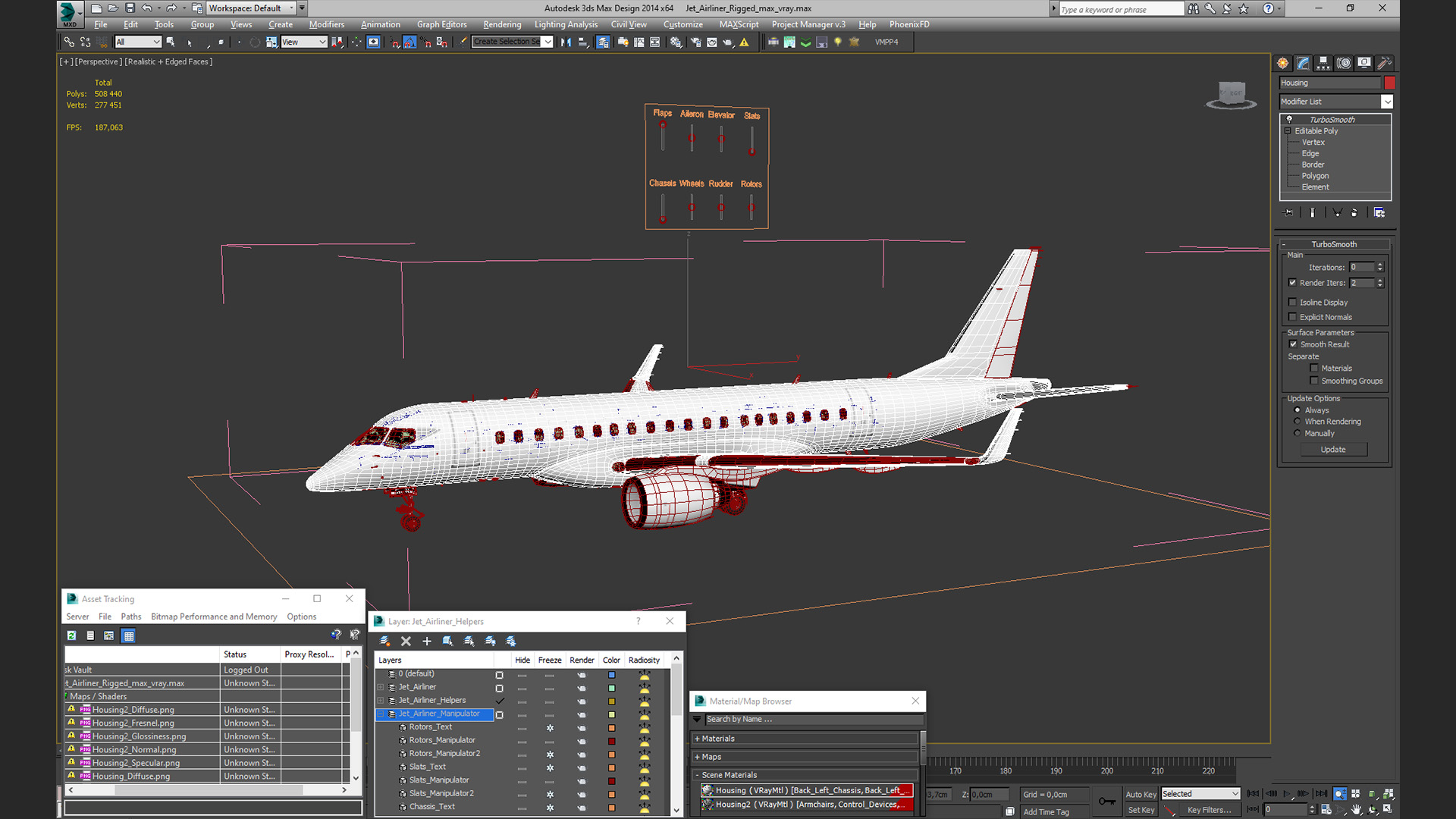Open the Create command panel tab
This screenshot has height=819, width=1456.
click(x=1282, y=63)
